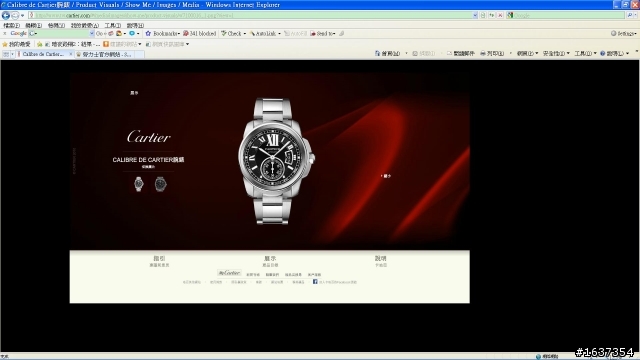Screen dimensions: 640x360
Task: Open the Page (P) menu on command bar
Action: click(x=527, y=53)
